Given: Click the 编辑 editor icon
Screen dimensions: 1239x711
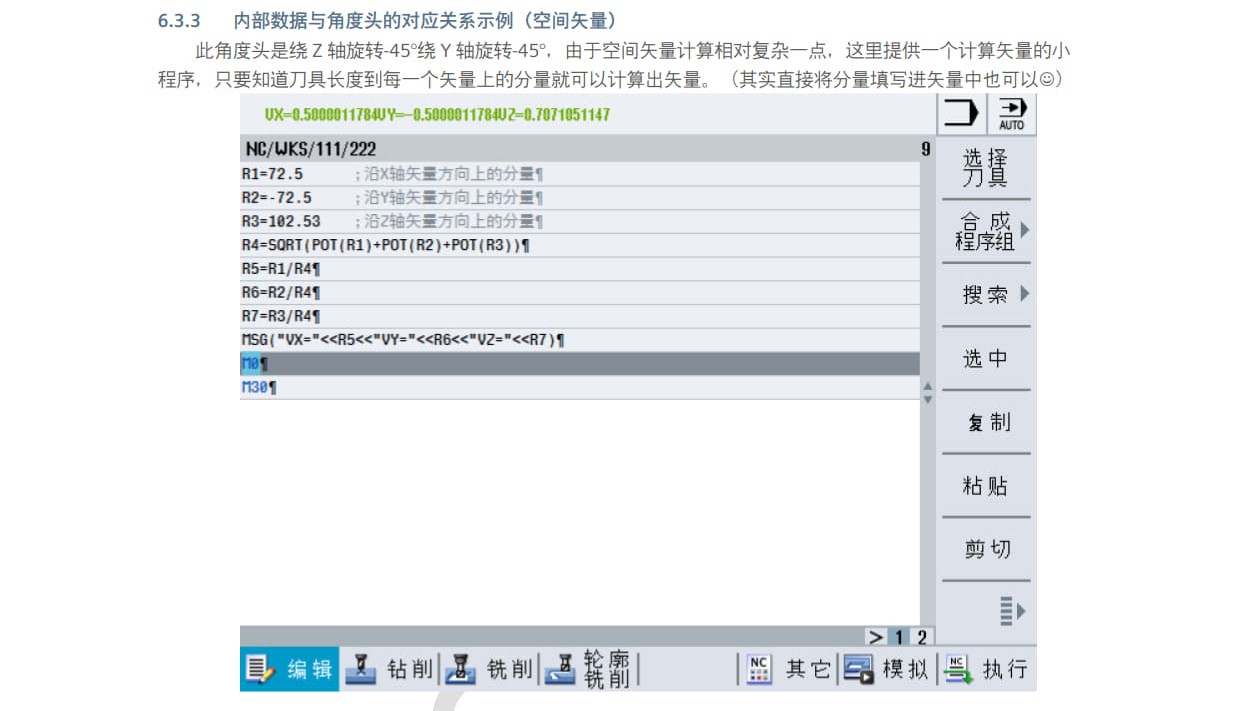Looking at the screenshot, I should click(260, 669).
